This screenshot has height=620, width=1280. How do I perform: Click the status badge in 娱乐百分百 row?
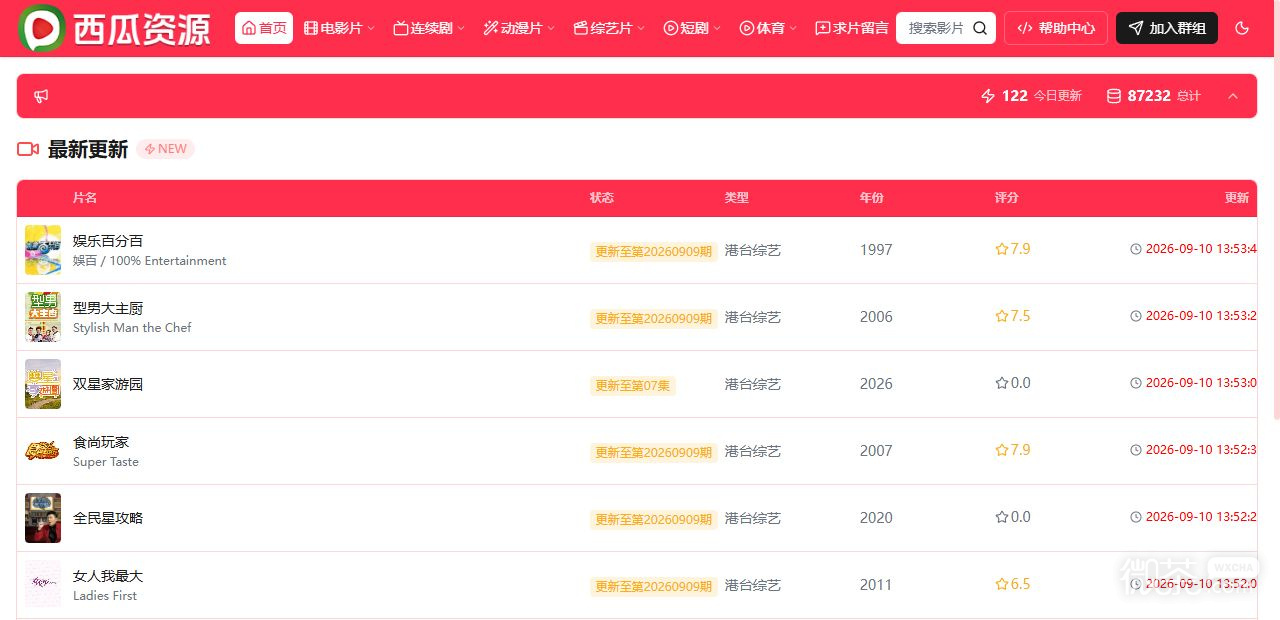[x=654, y=251]
